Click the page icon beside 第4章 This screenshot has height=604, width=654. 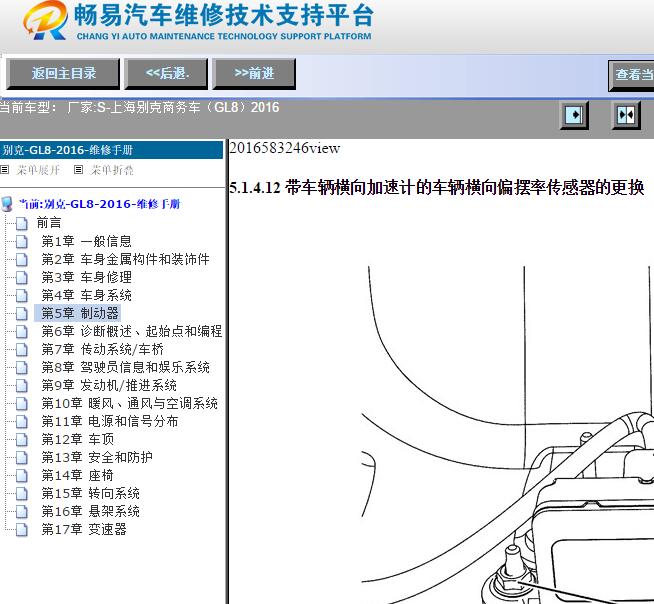[22, 295]
